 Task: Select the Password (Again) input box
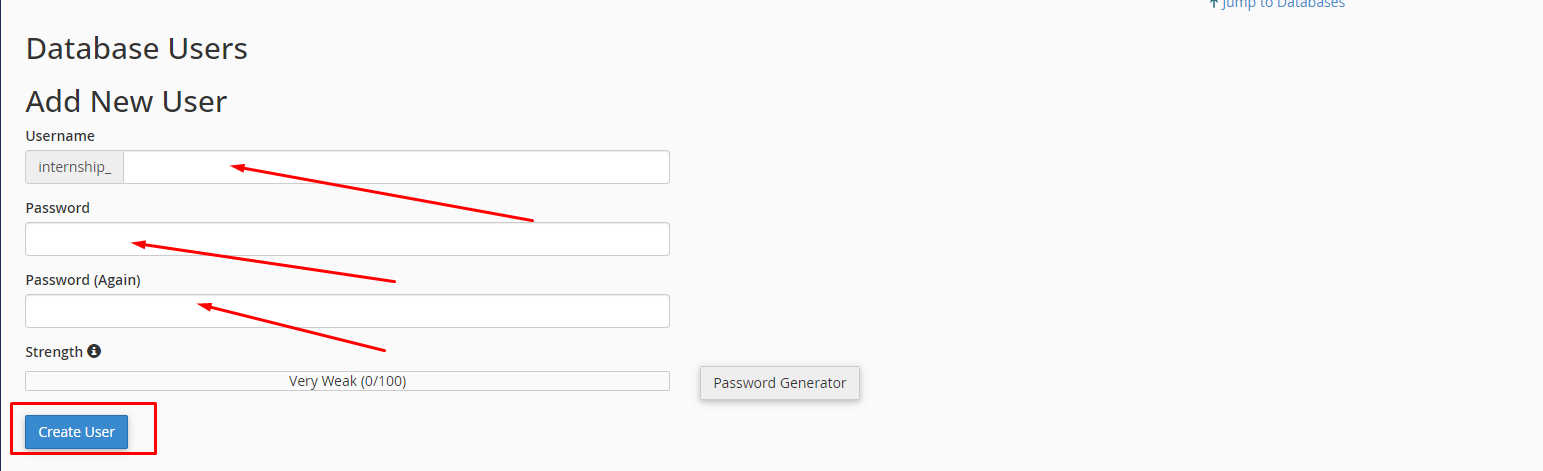(347, 311)
